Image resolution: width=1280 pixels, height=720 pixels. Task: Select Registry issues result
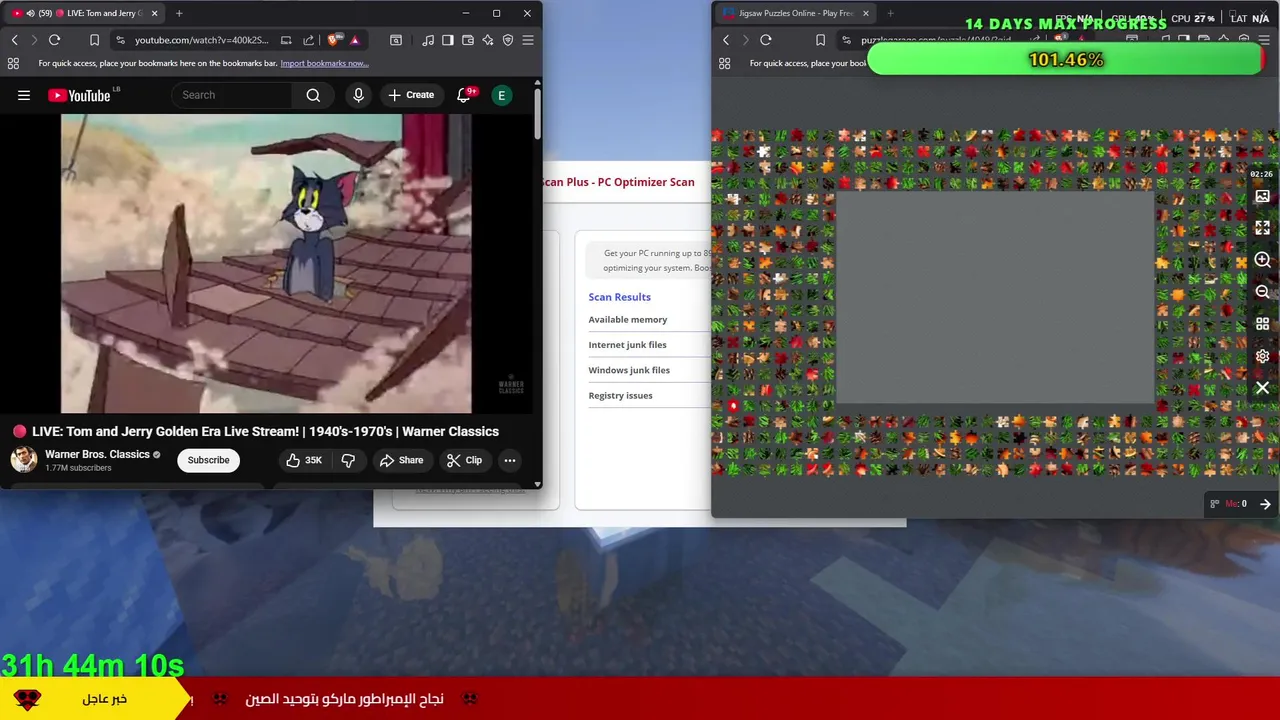pyautogui.click(x=620, y=395)
